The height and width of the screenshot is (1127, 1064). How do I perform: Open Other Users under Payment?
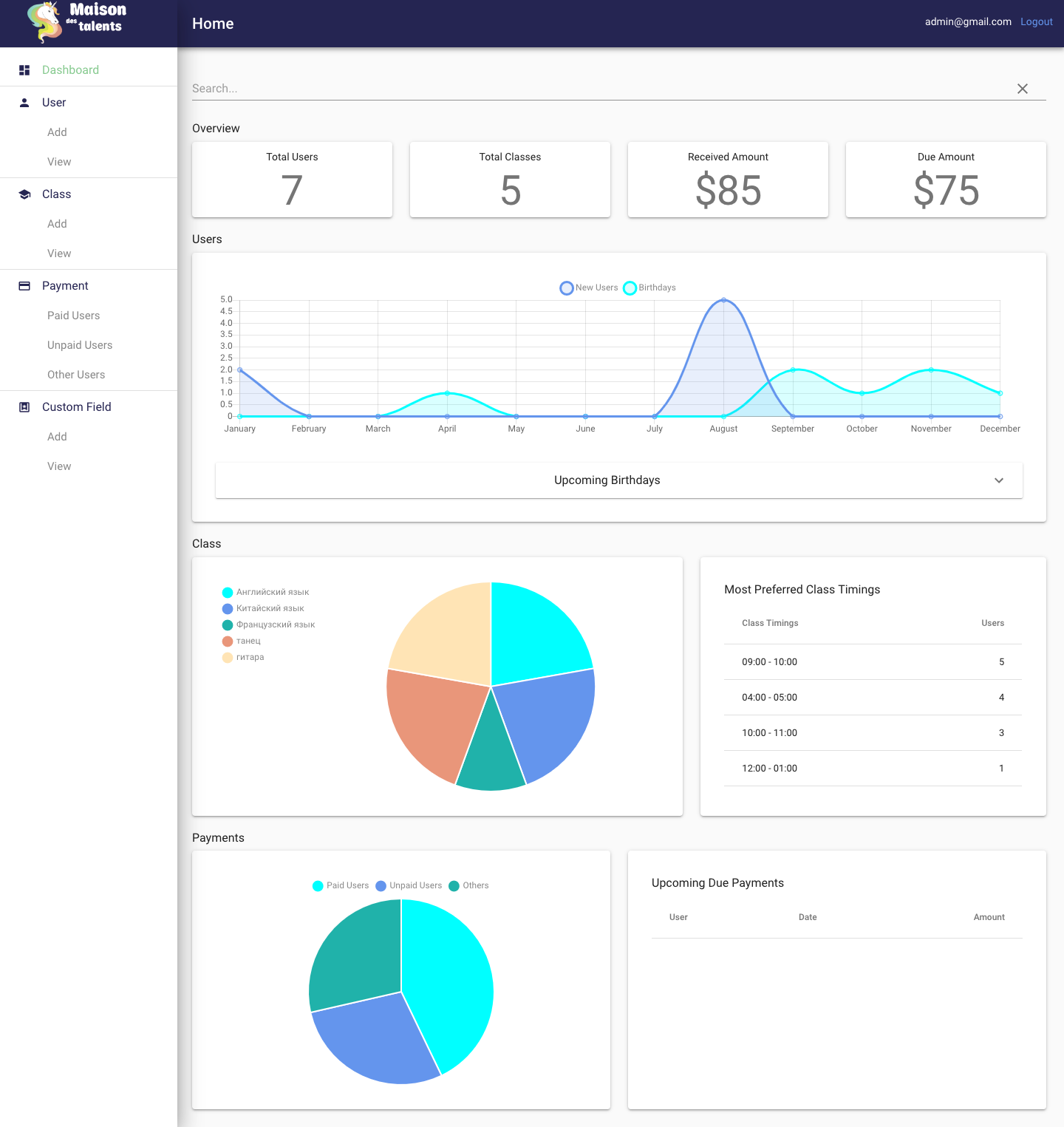[x=76, y=375]
